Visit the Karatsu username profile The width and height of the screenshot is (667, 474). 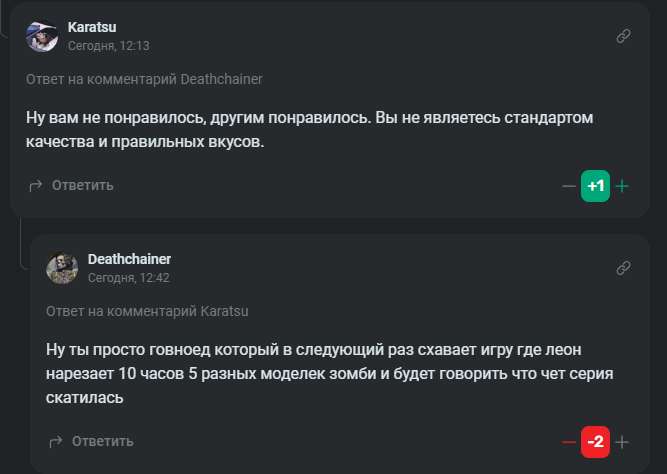[x=92, y=27]
